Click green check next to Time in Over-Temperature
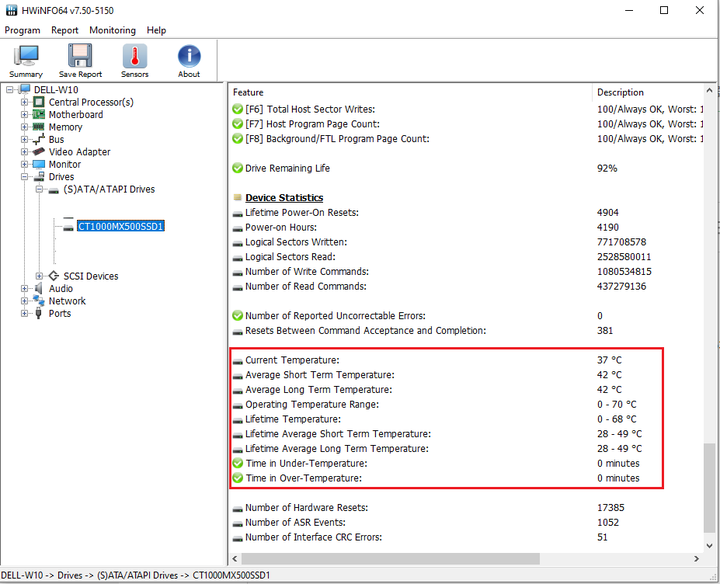Screen dimensions: 720x584 coord(237,478)
